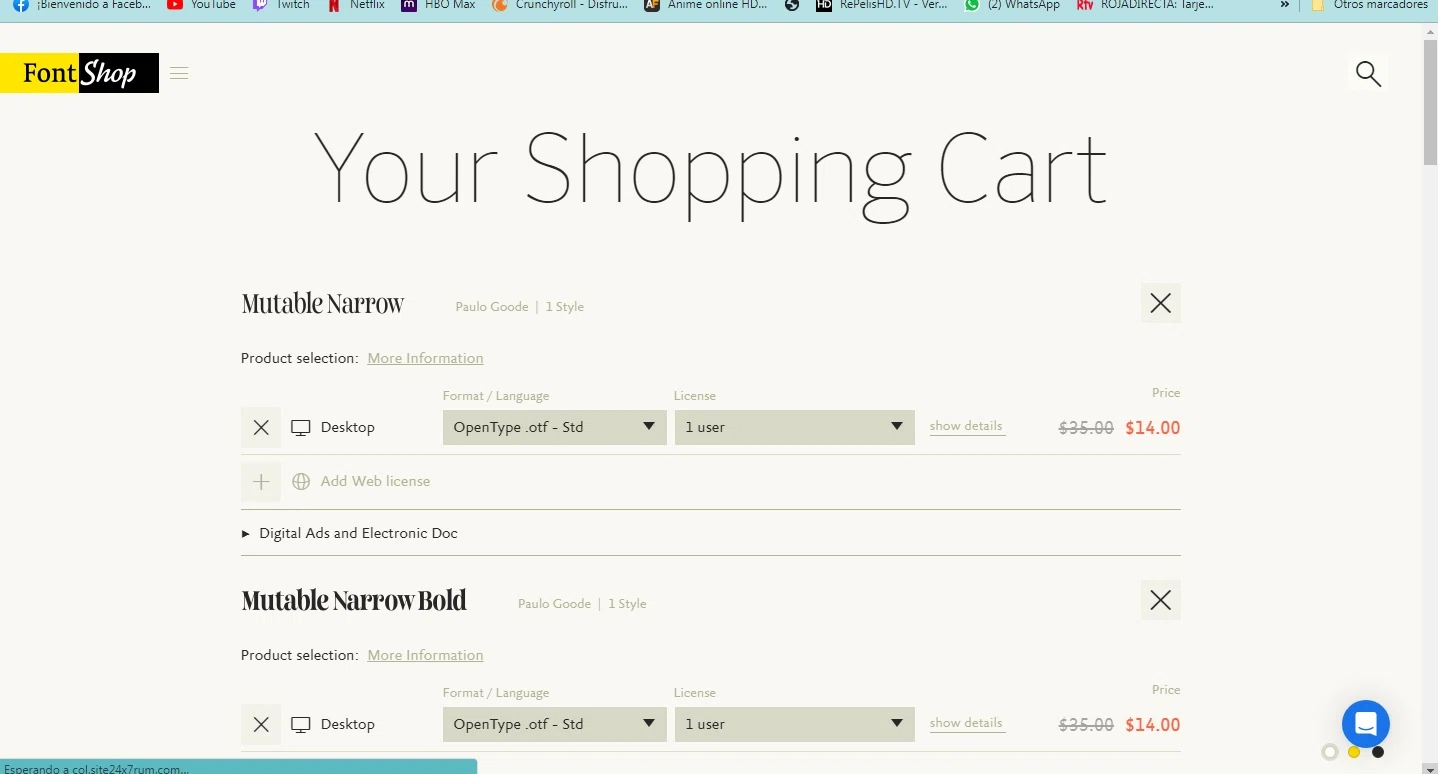Click the page vertical scrollbar thumb

tap(1430, 104)
